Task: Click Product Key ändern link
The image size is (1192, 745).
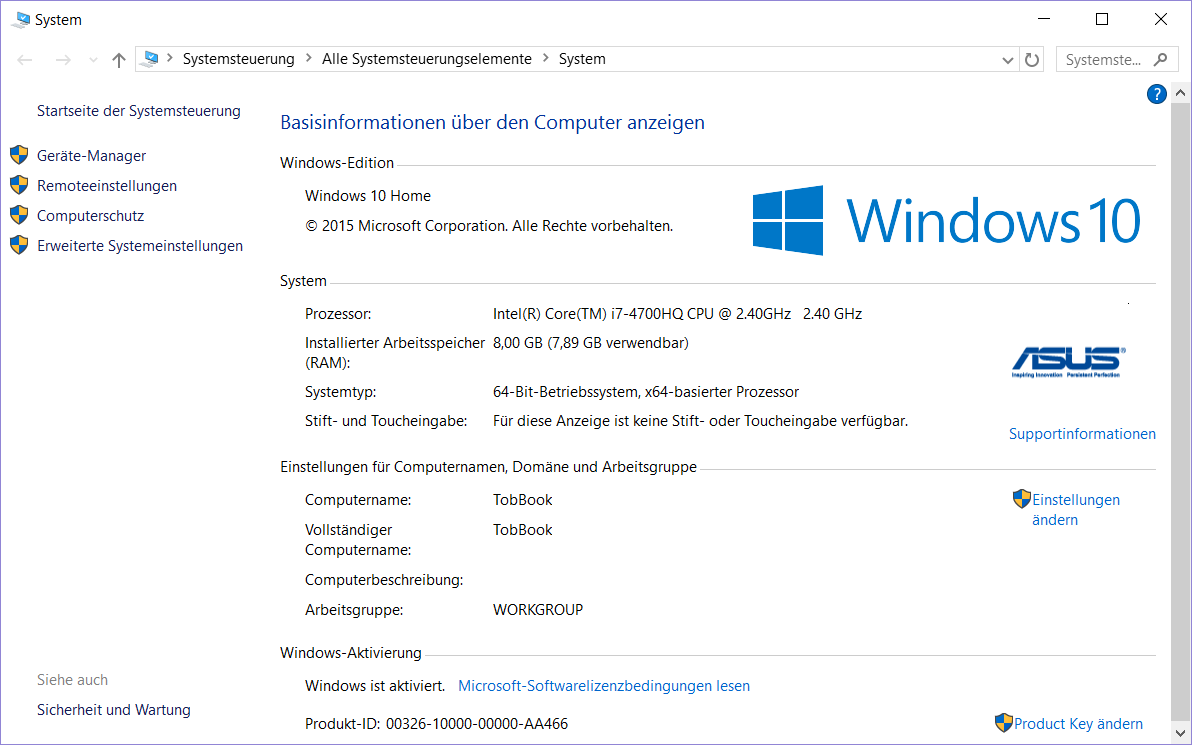Action: click(1078, 724)
